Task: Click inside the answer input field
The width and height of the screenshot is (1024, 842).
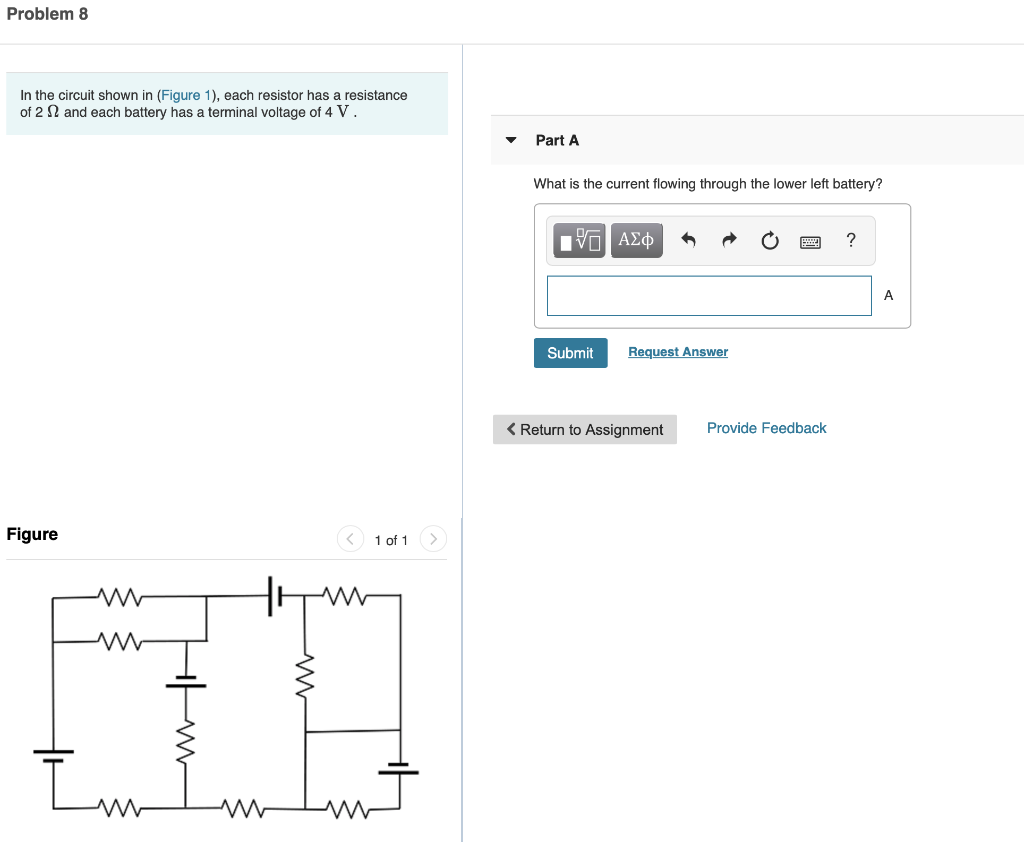Action: click(709, 295)
